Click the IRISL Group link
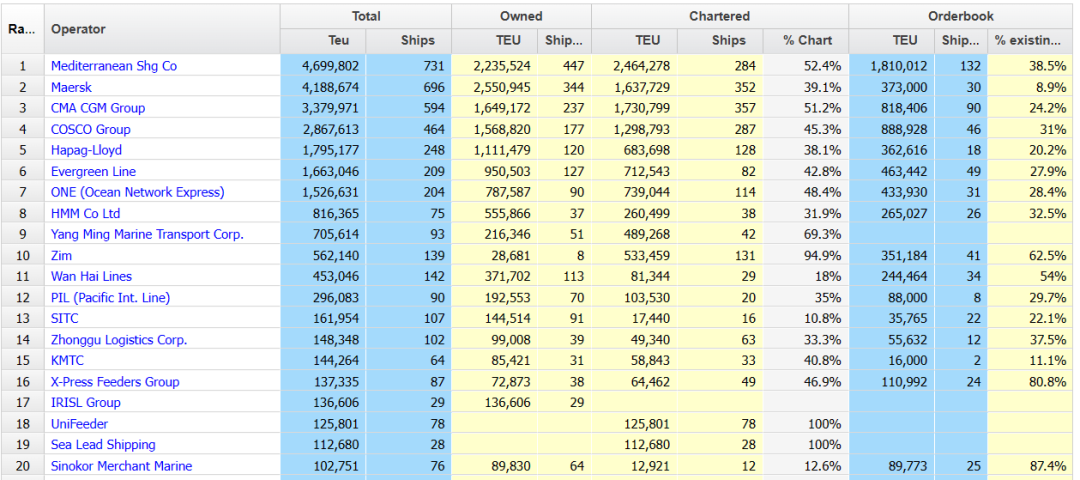Image resolution: width=1080 pixels, height=480 pixels. [85, 403]
